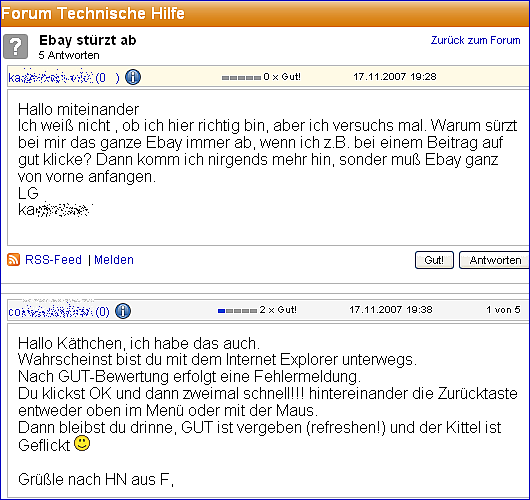
Task: Click the thread title "Ebay stürzt ab"
Action: coord(88,40)
